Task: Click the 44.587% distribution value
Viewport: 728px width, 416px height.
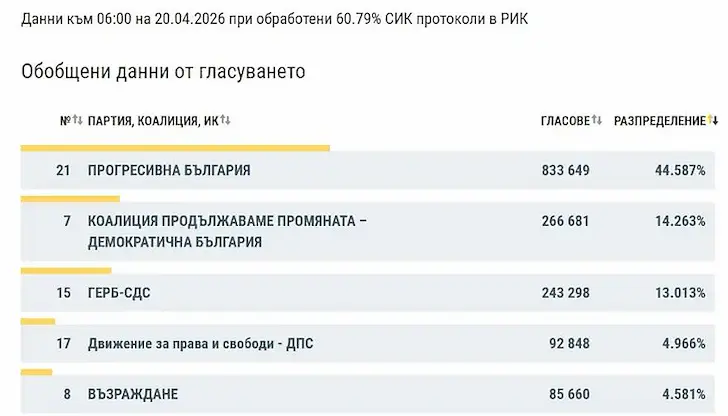Action: coord(680,171)
